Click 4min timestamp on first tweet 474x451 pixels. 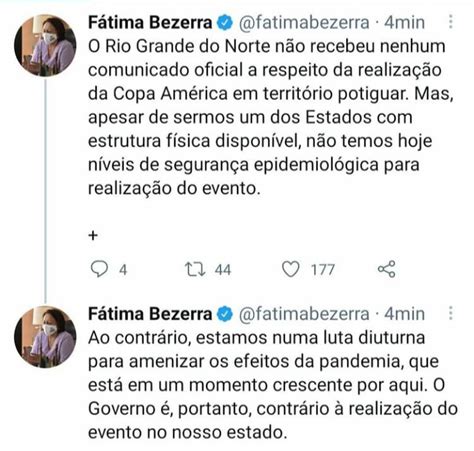[404, 23]
